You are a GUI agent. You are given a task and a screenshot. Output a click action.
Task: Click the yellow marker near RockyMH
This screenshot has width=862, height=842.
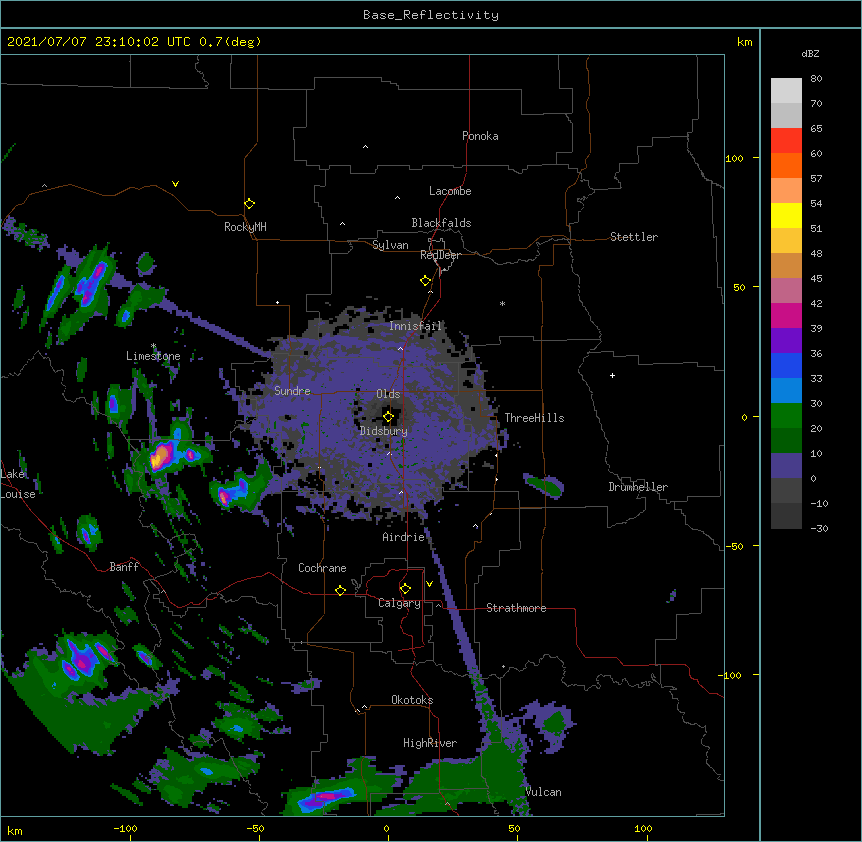click(x=250, y=204)
